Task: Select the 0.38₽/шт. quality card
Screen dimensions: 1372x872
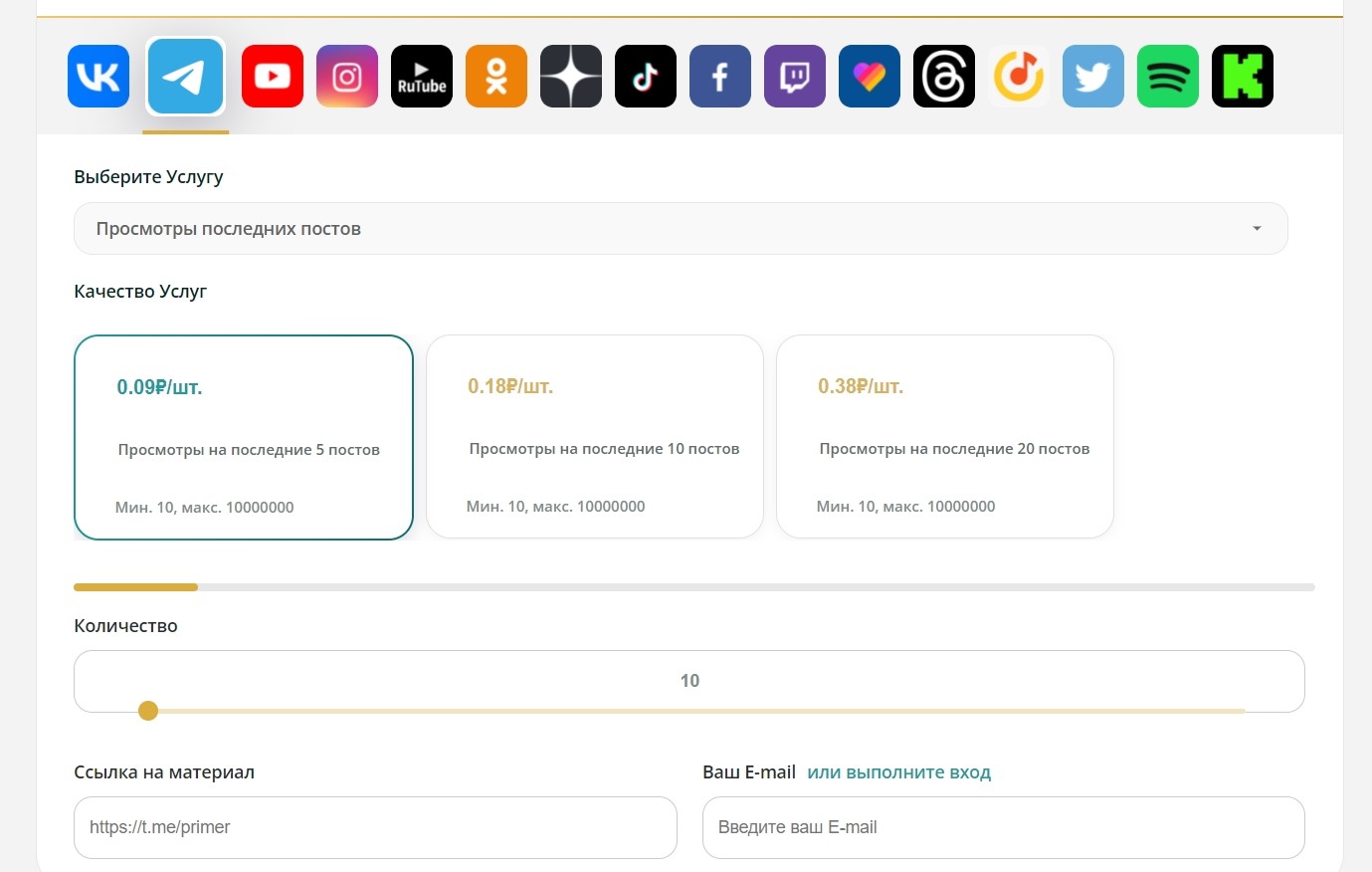Action: tap(945, 437)
